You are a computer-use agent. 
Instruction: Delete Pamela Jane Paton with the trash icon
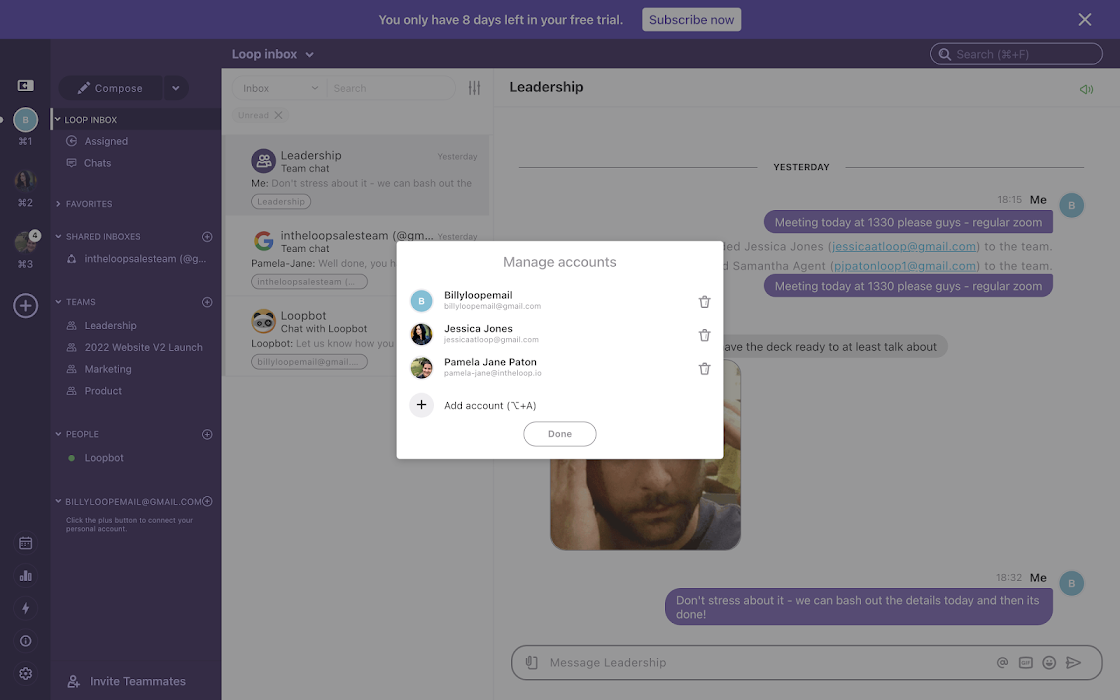[704, 368]
